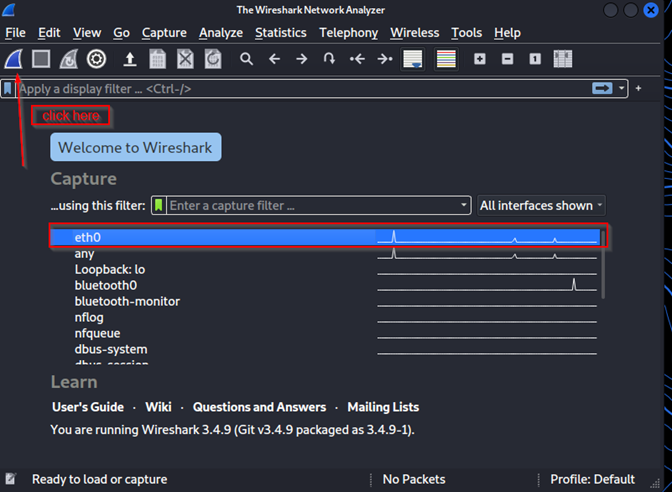
Task: Open the Go menu
Action: pos(122,33)
